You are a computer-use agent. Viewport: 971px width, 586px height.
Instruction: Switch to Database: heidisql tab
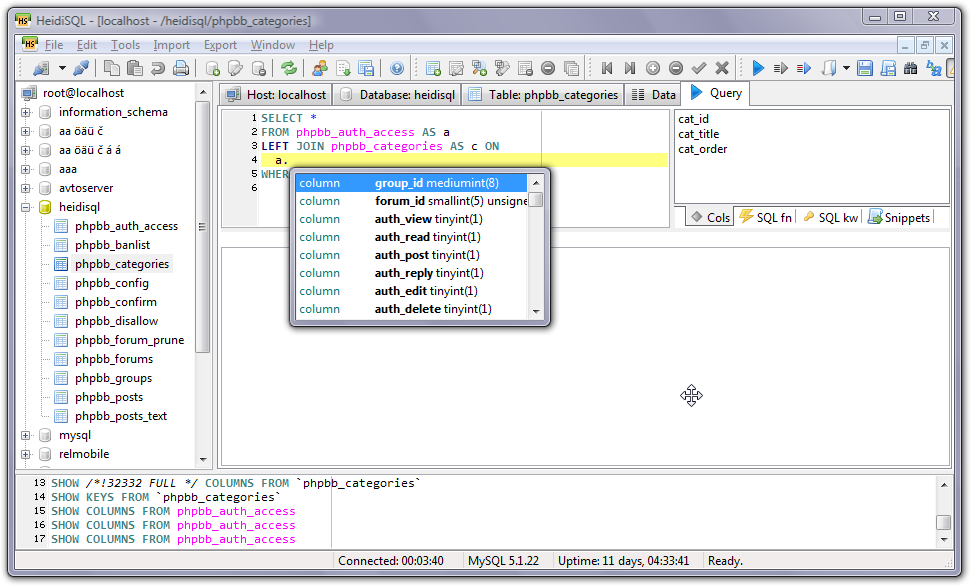pos(398,95)
